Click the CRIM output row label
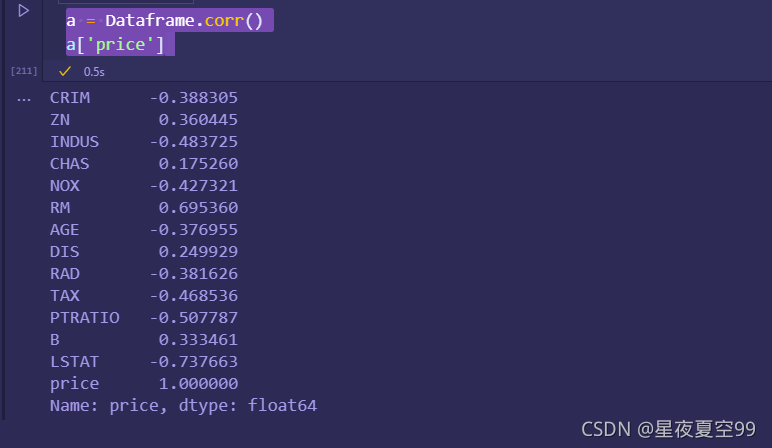772x448 pixels. (x=70, y=97)
